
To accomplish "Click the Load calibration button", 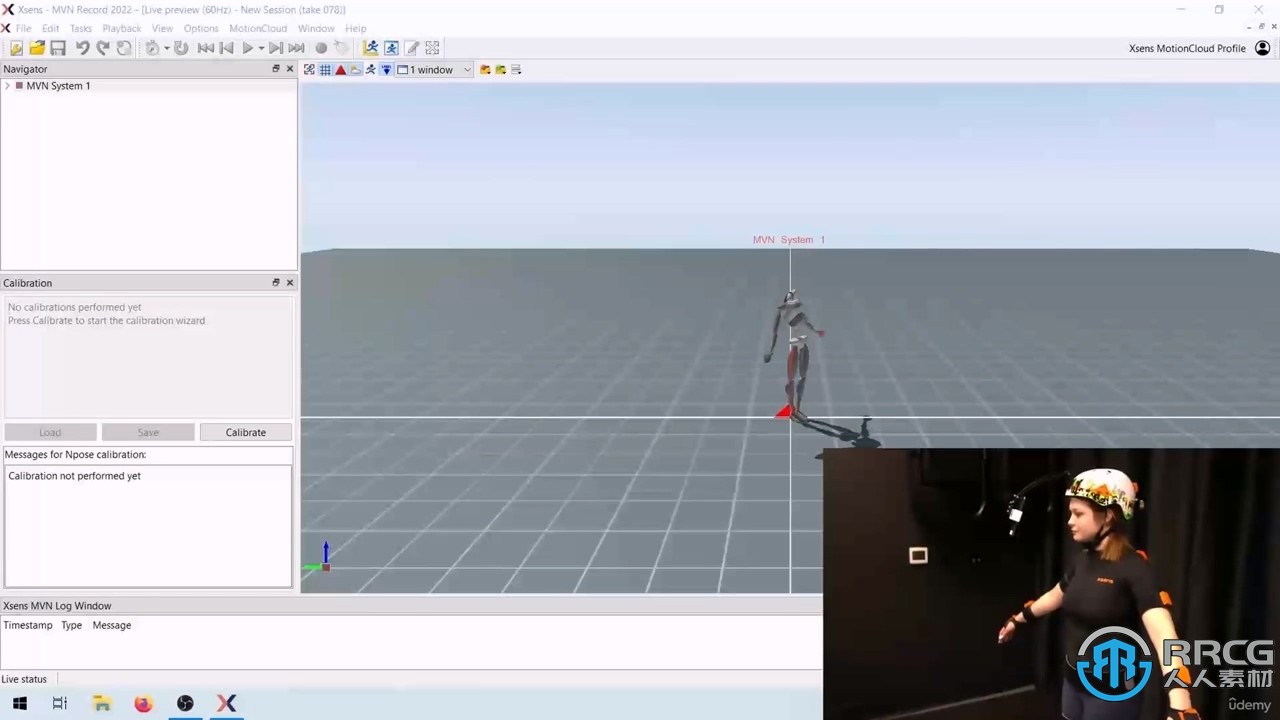I will pyautogui.click(x=50, y=432).
